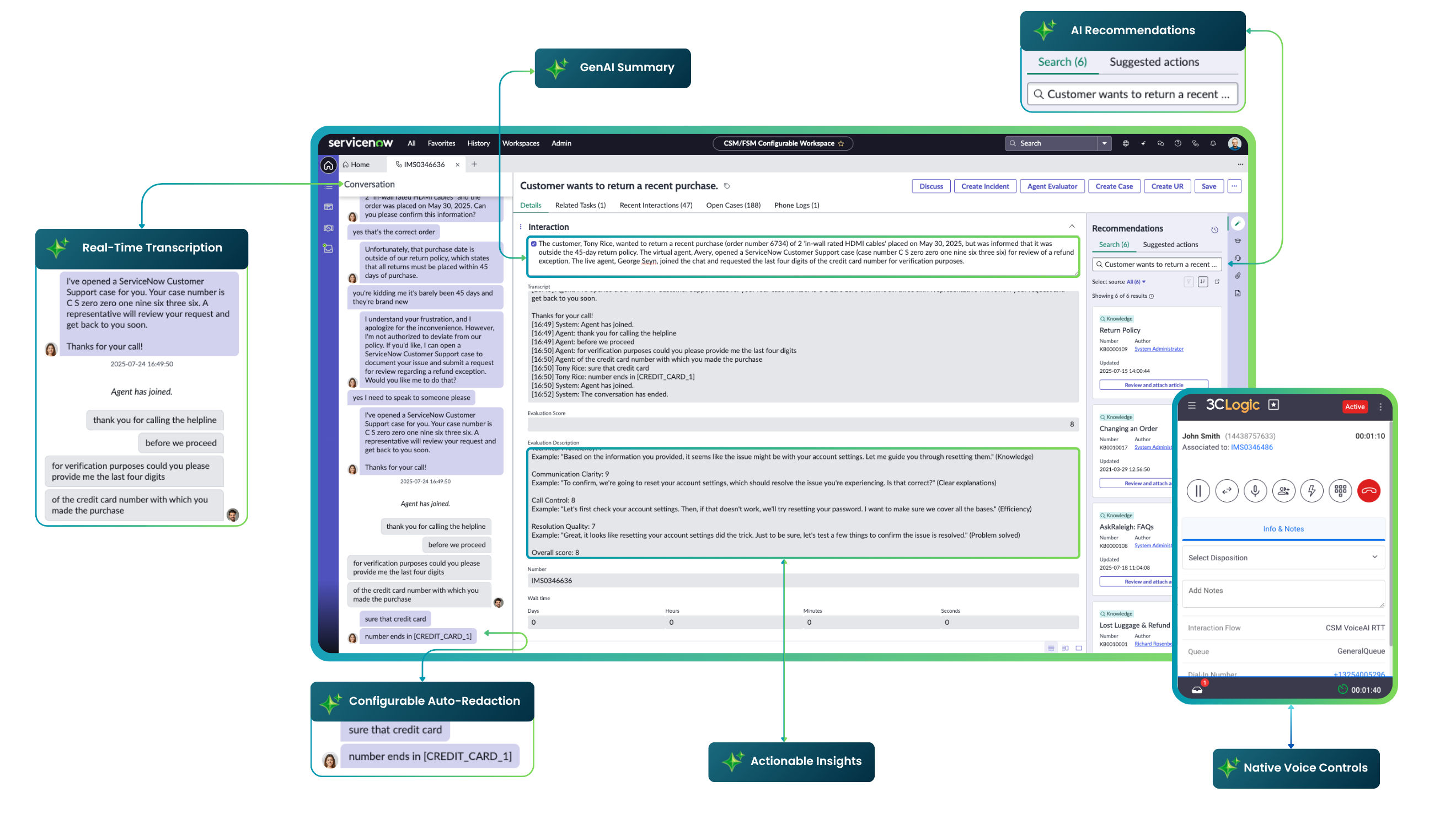Select the Suggested actions tab in Recommendations
This screenshot has width=1456, height=819.
click(x=1170, y=245)
